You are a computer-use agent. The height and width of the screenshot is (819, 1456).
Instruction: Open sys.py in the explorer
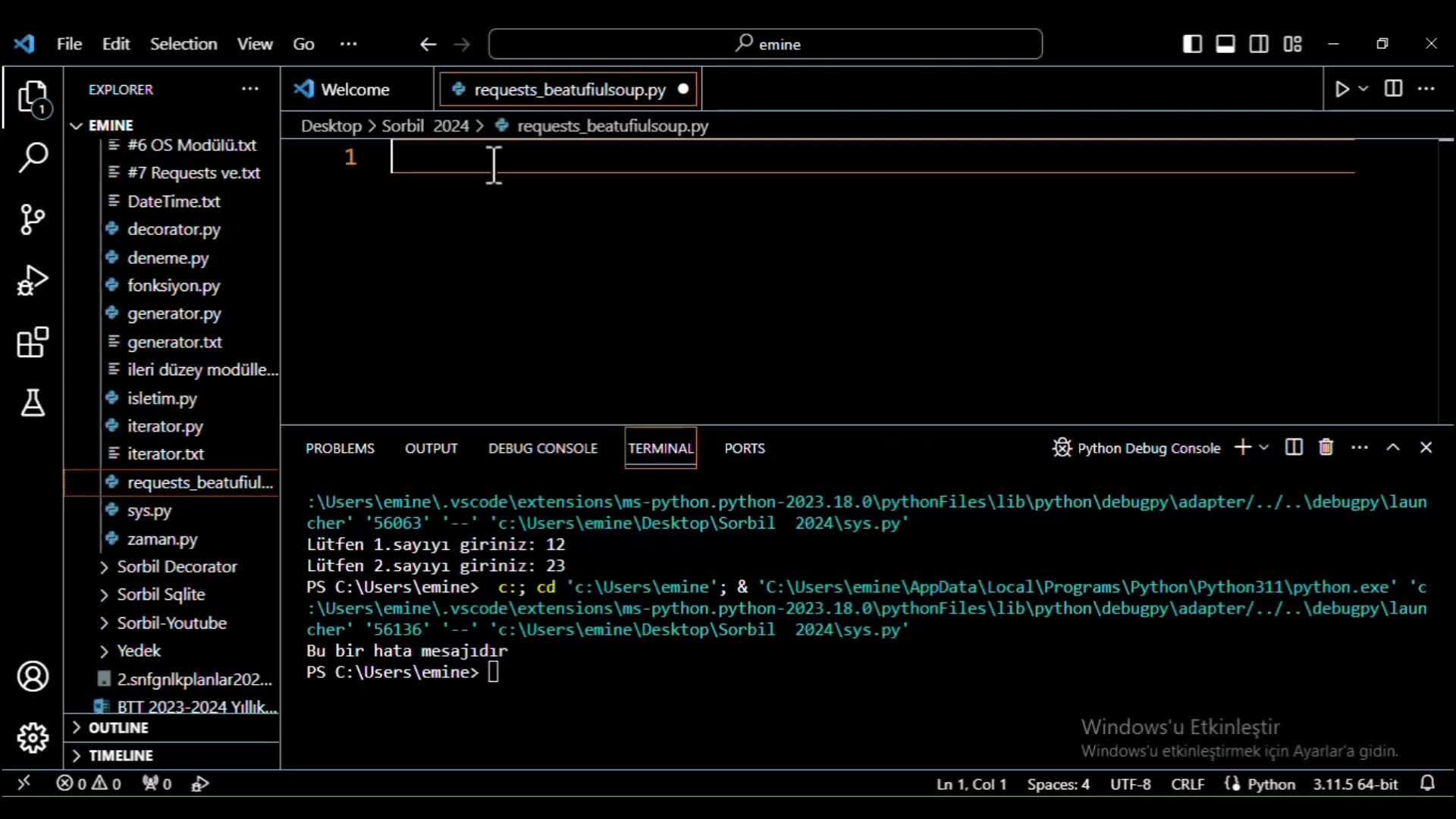pyautogui.click(x=149, y=510)
